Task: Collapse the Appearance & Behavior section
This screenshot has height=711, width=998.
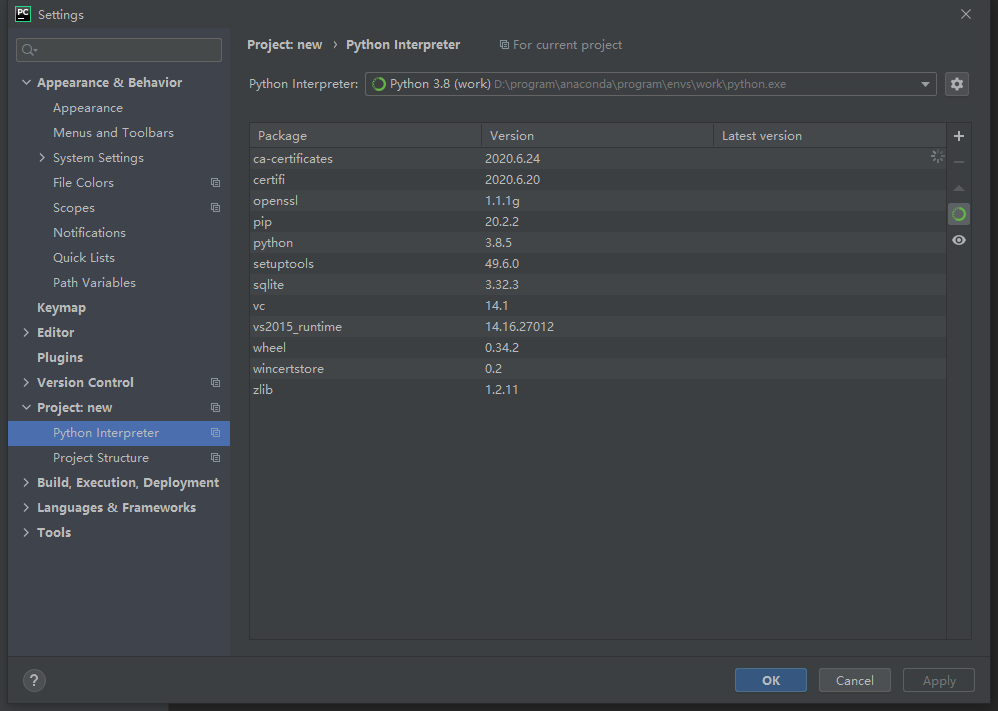Action: [26, 82]
